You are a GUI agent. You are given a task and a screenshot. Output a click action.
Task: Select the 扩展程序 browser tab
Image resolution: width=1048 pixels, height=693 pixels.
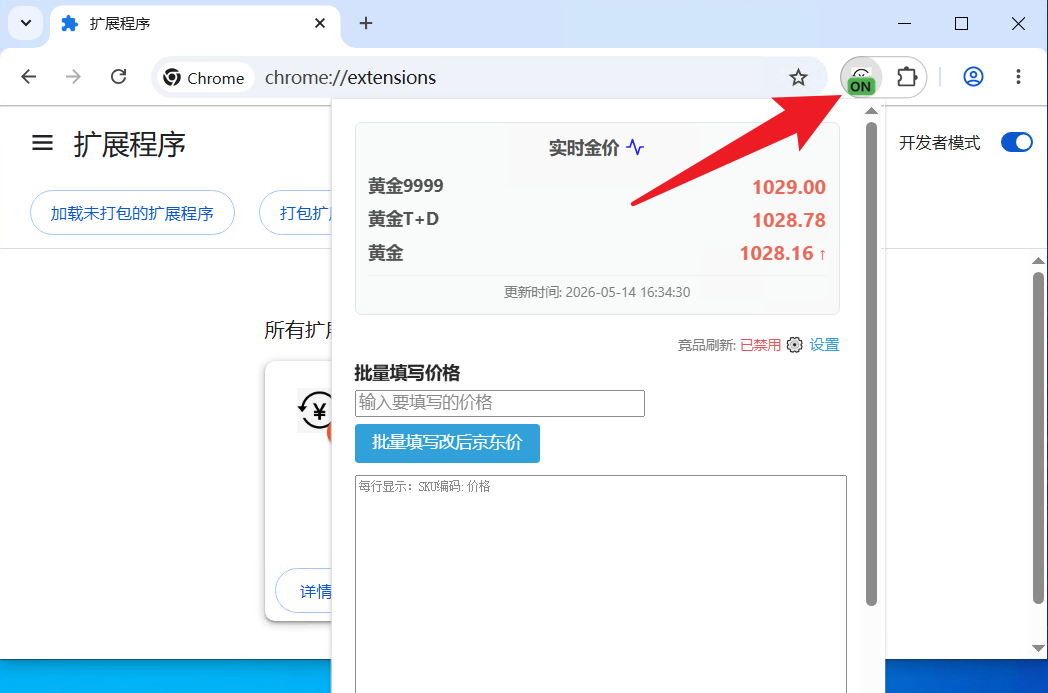click(x=195, y=24)
